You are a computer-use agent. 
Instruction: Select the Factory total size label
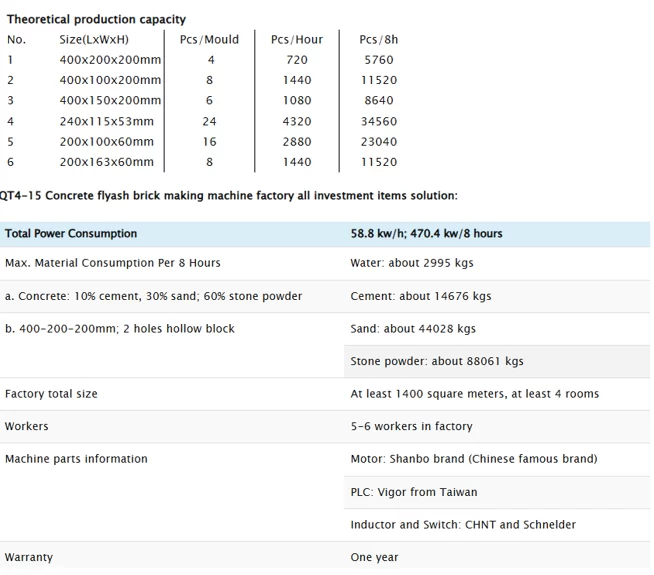(51, 394)
